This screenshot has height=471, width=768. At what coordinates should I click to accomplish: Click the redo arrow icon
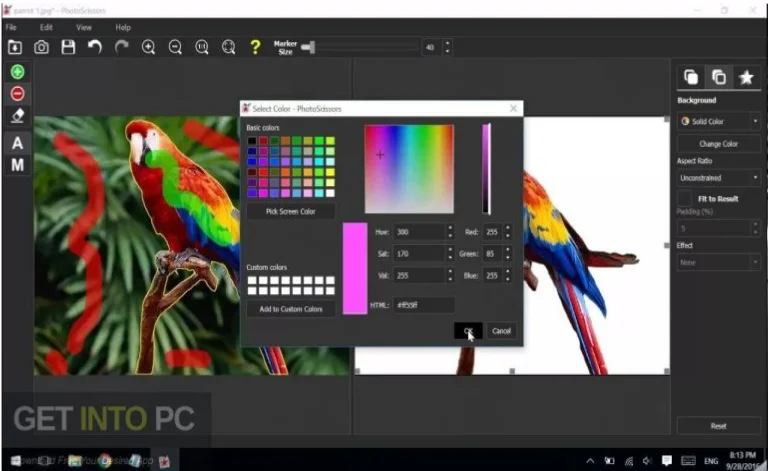tap(121, 47)
